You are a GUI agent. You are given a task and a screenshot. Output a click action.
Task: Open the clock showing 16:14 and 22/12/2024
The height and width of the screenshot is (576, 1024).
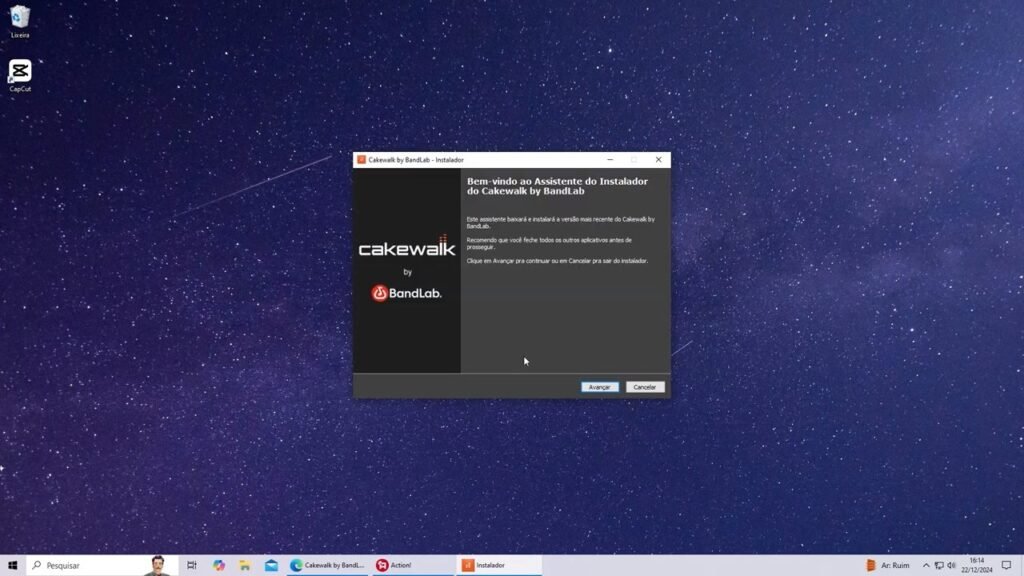click(x=976, y=566)
